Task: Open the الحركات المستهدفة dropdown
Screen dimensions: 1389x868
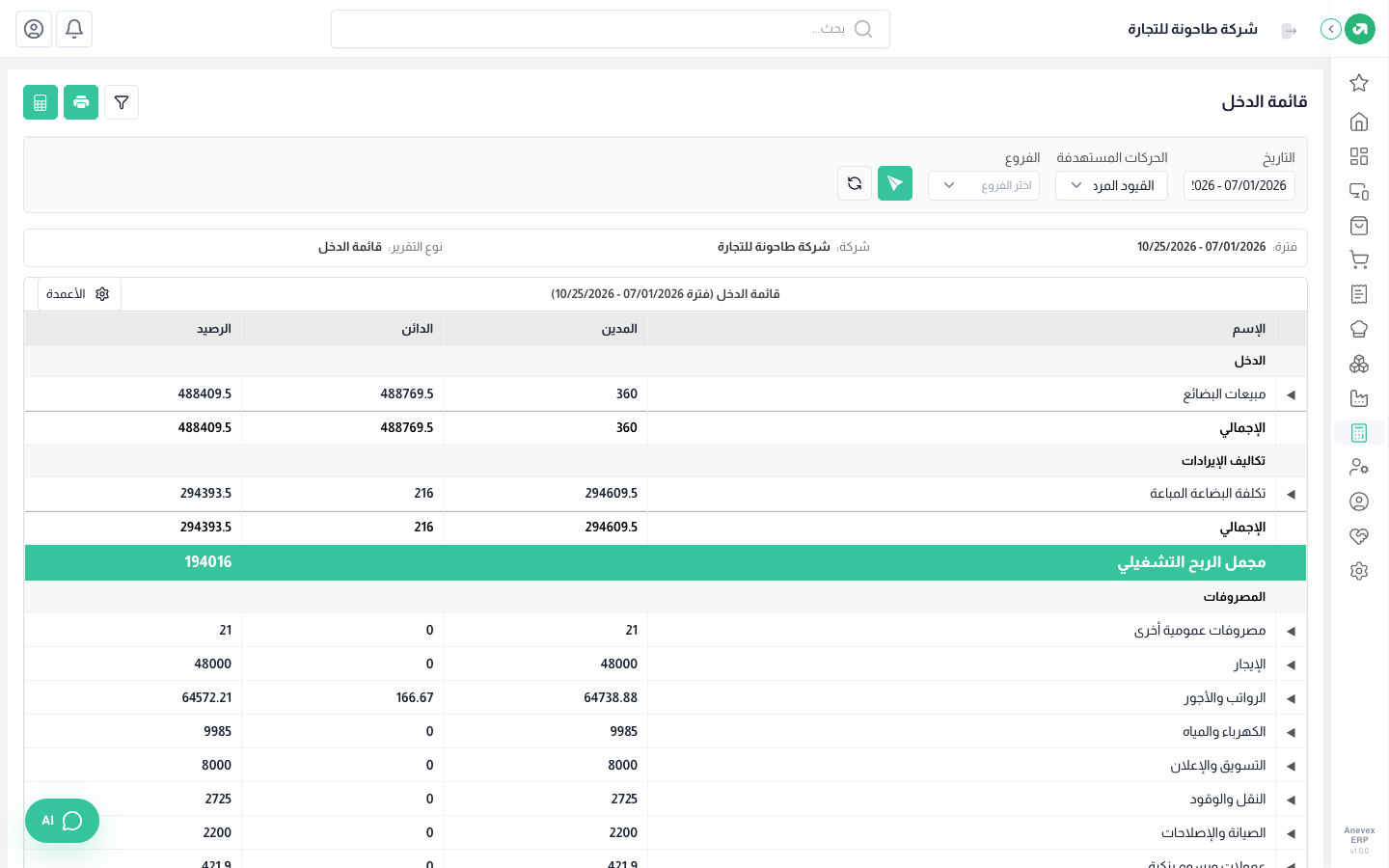Action: coord(1111,185)
